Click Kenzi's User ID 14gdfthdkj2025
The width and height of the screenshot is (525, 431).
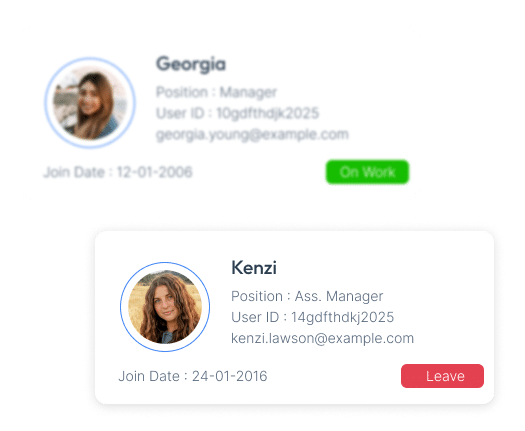click(x=312, y=317)
